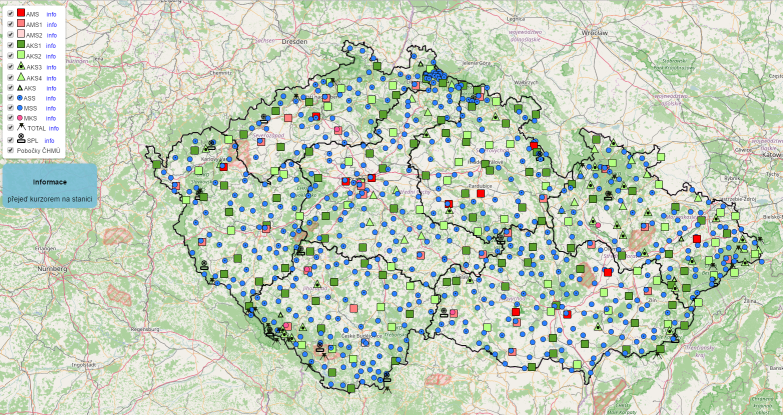The height and width of the screenshot is (415, 783).
Task: Click the Informace panel
Action: (x=50, y=183)
